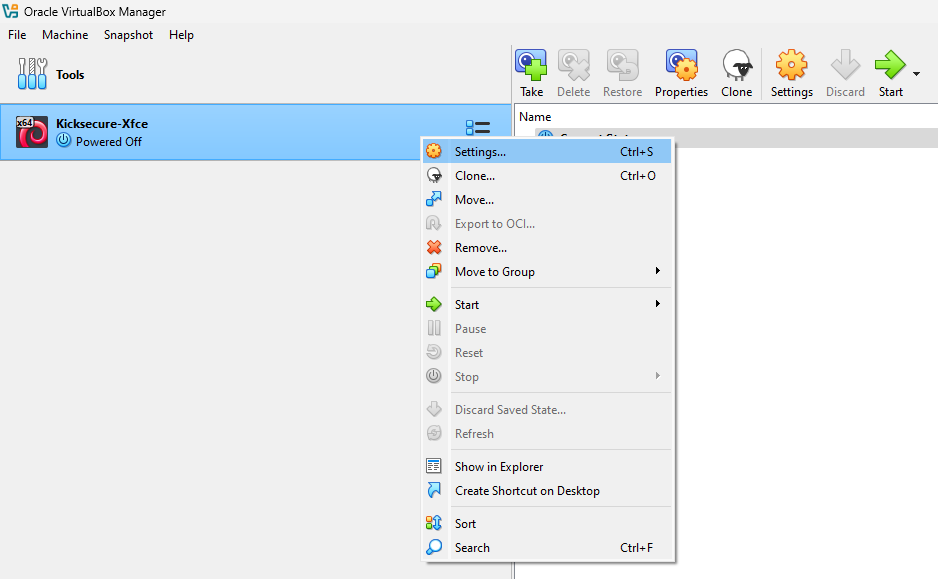Screen dimensions: 938x579
Task: Select Clone... in the context menu
Action: pyautogui.click(x=475, y=176)
